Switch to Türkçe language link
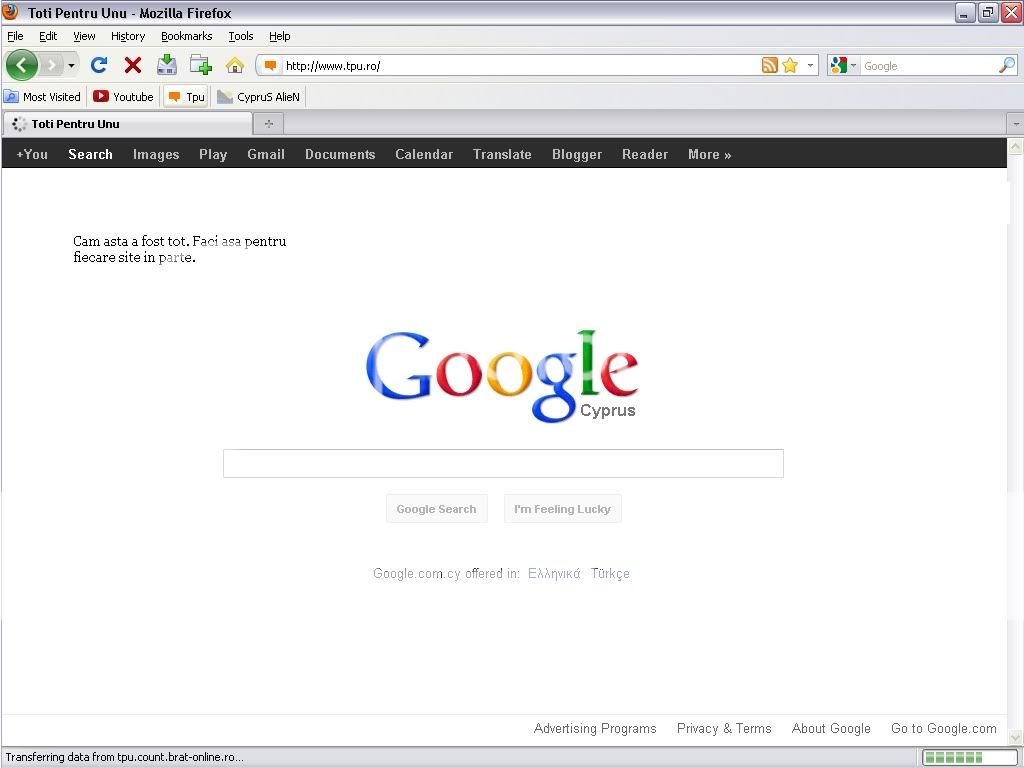Viewport: 1024px width, 768px height. pyautogui.click(x=610, y=573)
